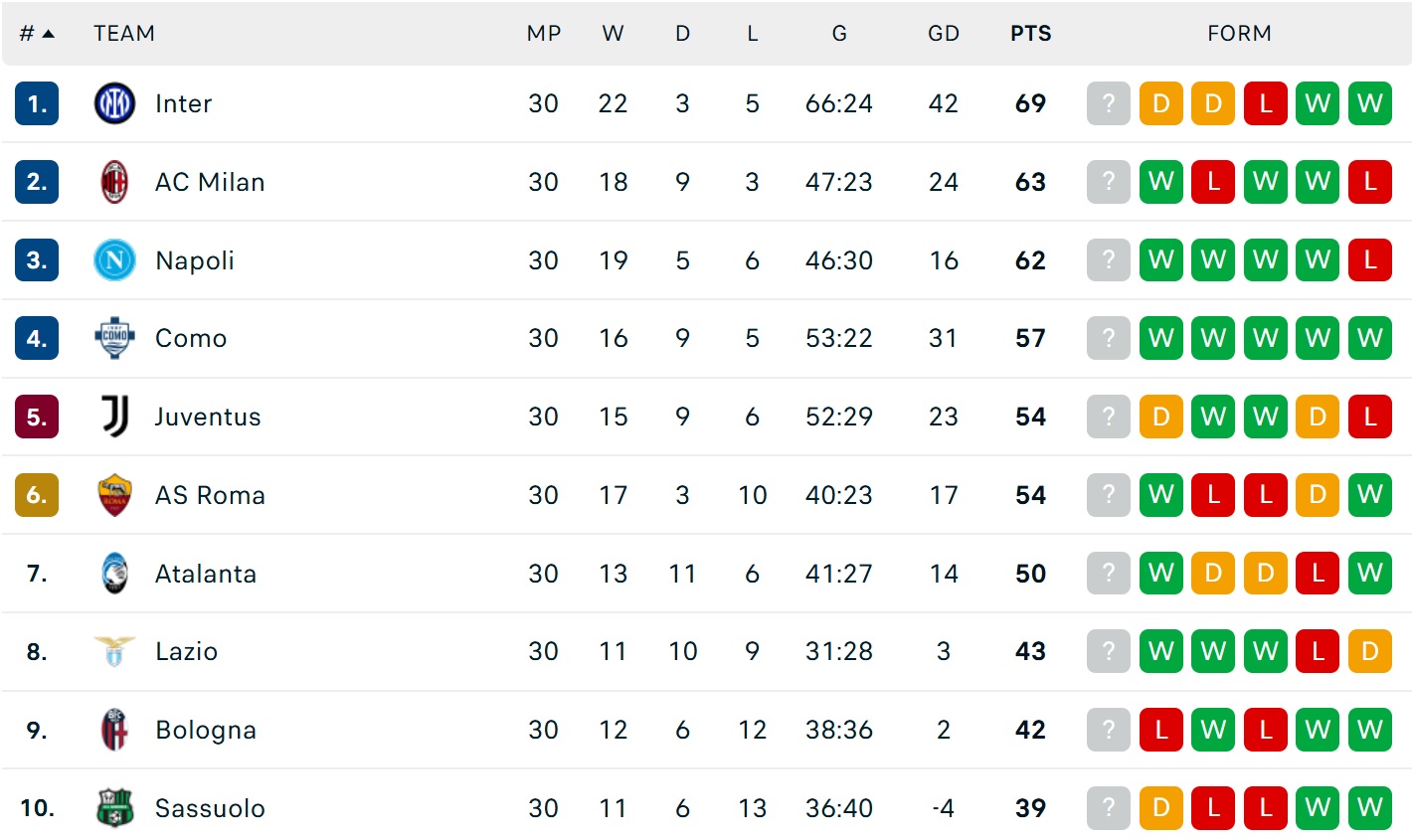This screenshot has height=840, width=1412.
Task: Click the Napoli club logo
Action: coord(114,260)
